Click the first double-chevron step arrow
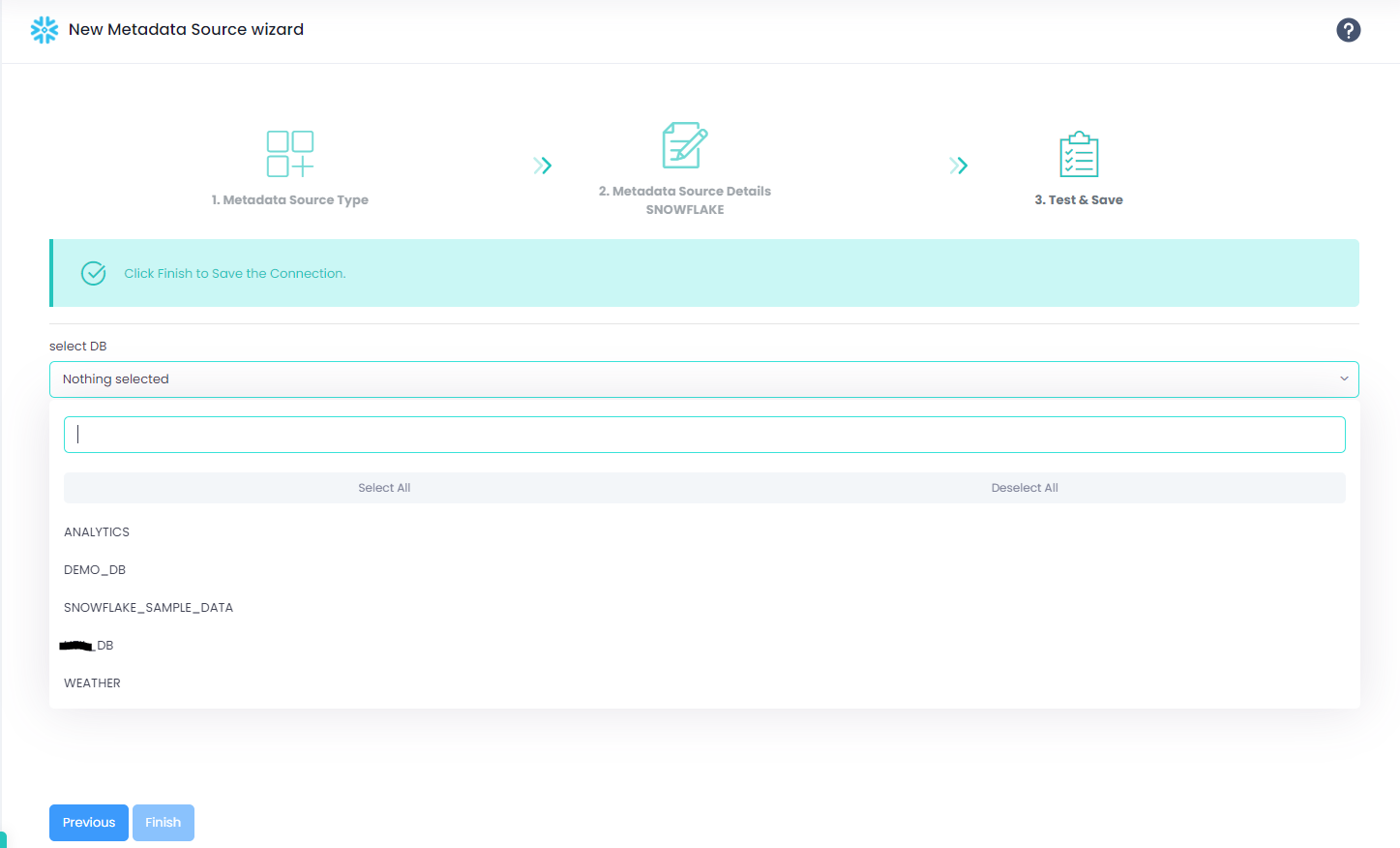 [543, 166]
